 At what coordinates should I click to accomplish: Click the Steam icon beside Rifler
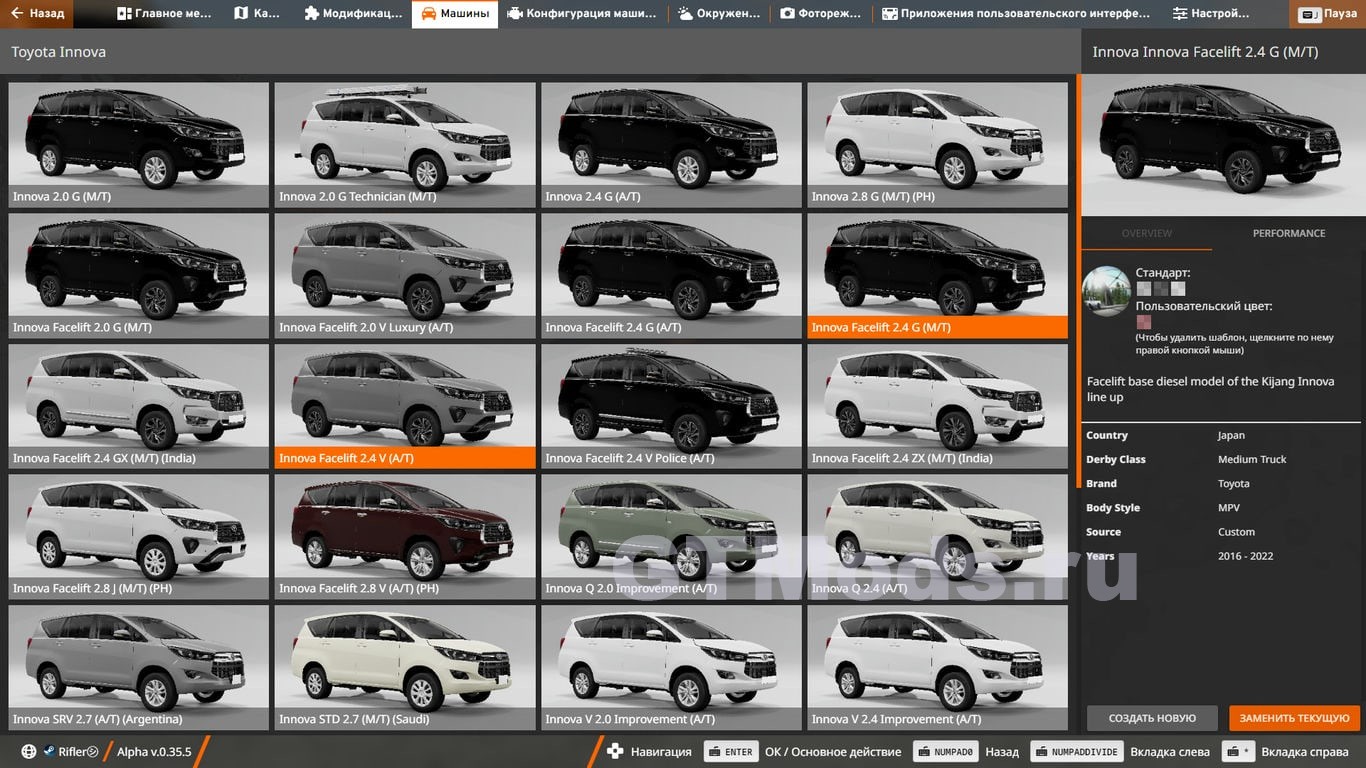(48, 752)
